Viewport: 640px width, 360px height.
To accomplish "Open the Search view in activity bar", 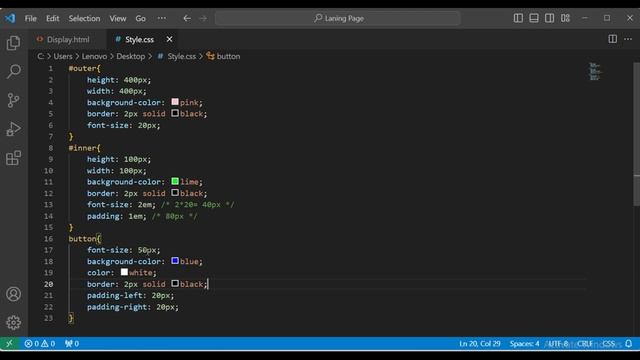I will point(13,71).
